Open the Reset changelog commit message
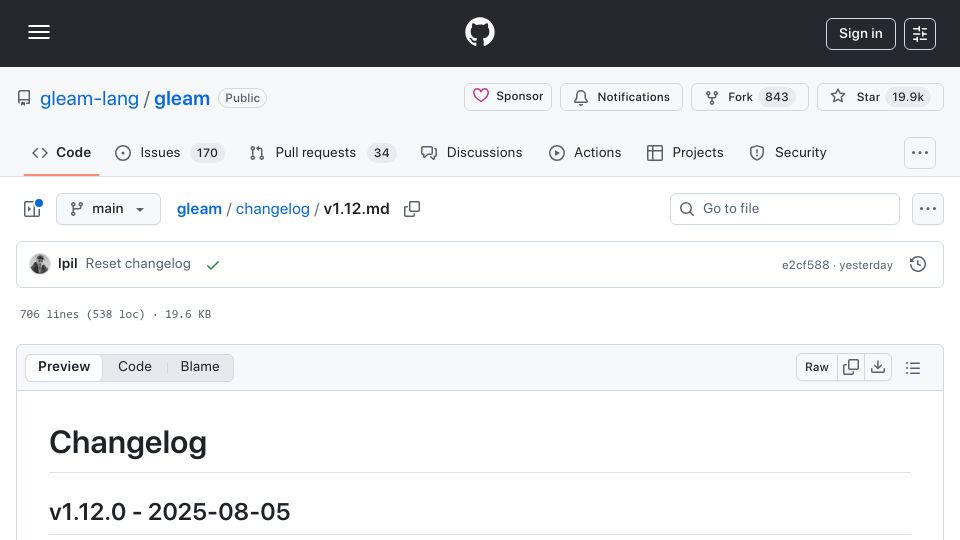This screenshot has width=960, height=540. (138, 263)
